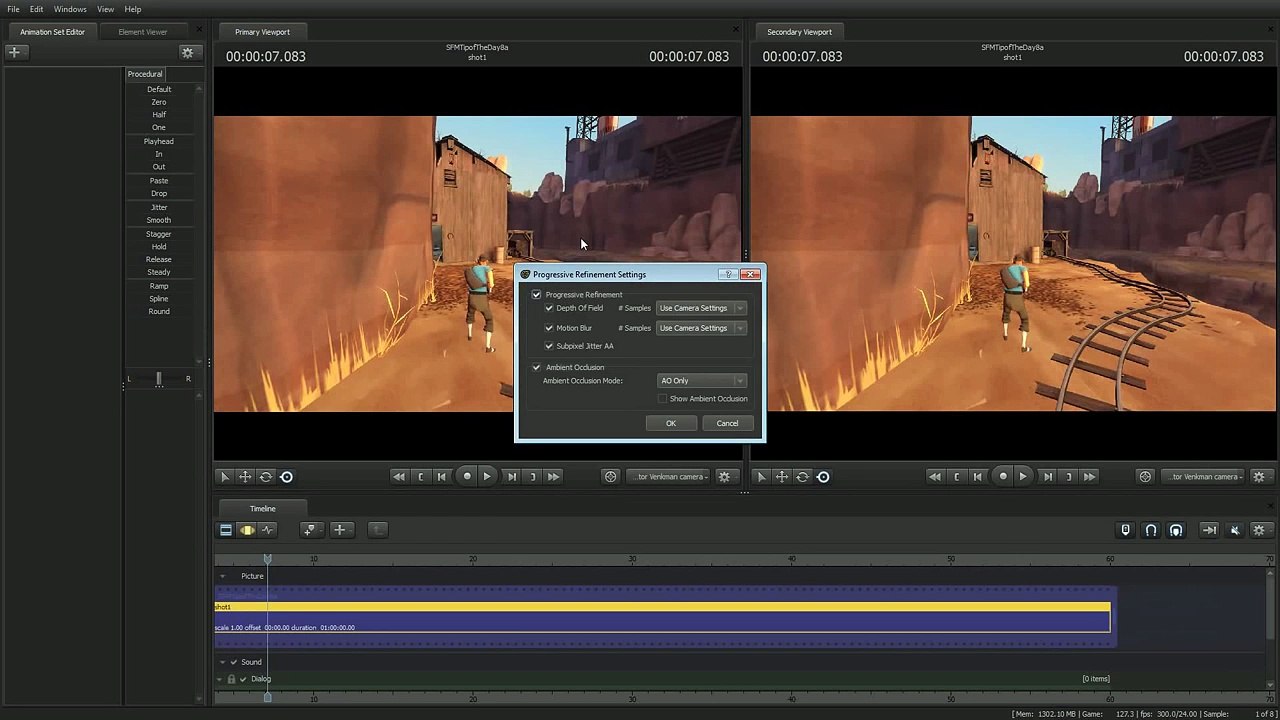Toggle the Depth Of Field checkbox

(x=549, y=308)
